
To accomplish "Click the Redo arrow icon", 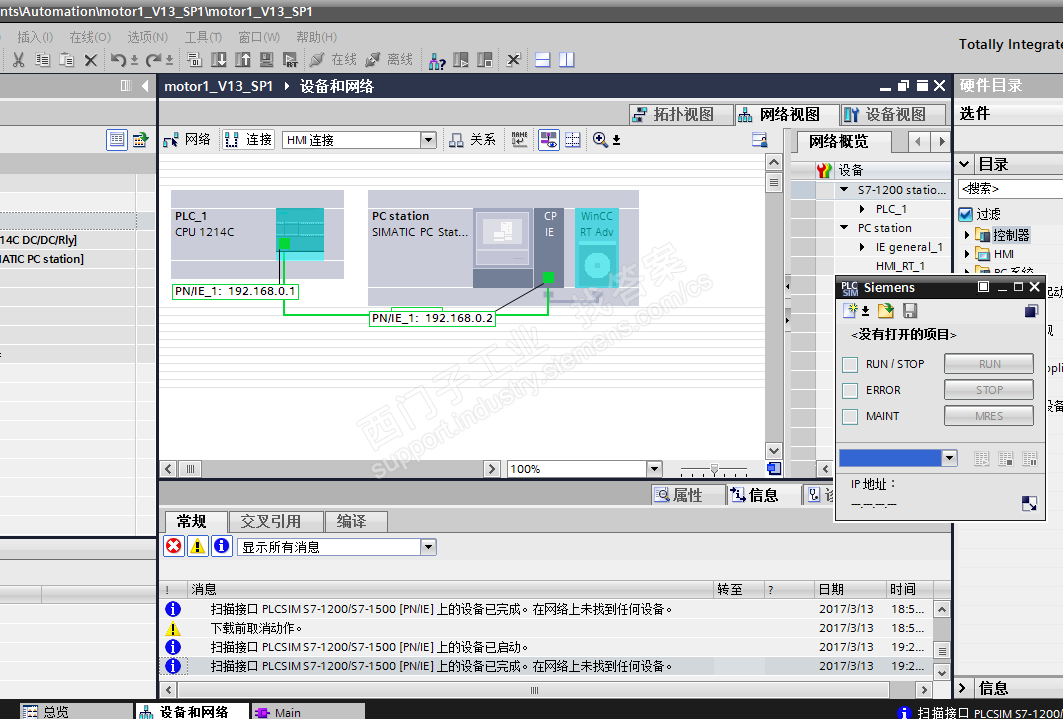I will point(153,60).
